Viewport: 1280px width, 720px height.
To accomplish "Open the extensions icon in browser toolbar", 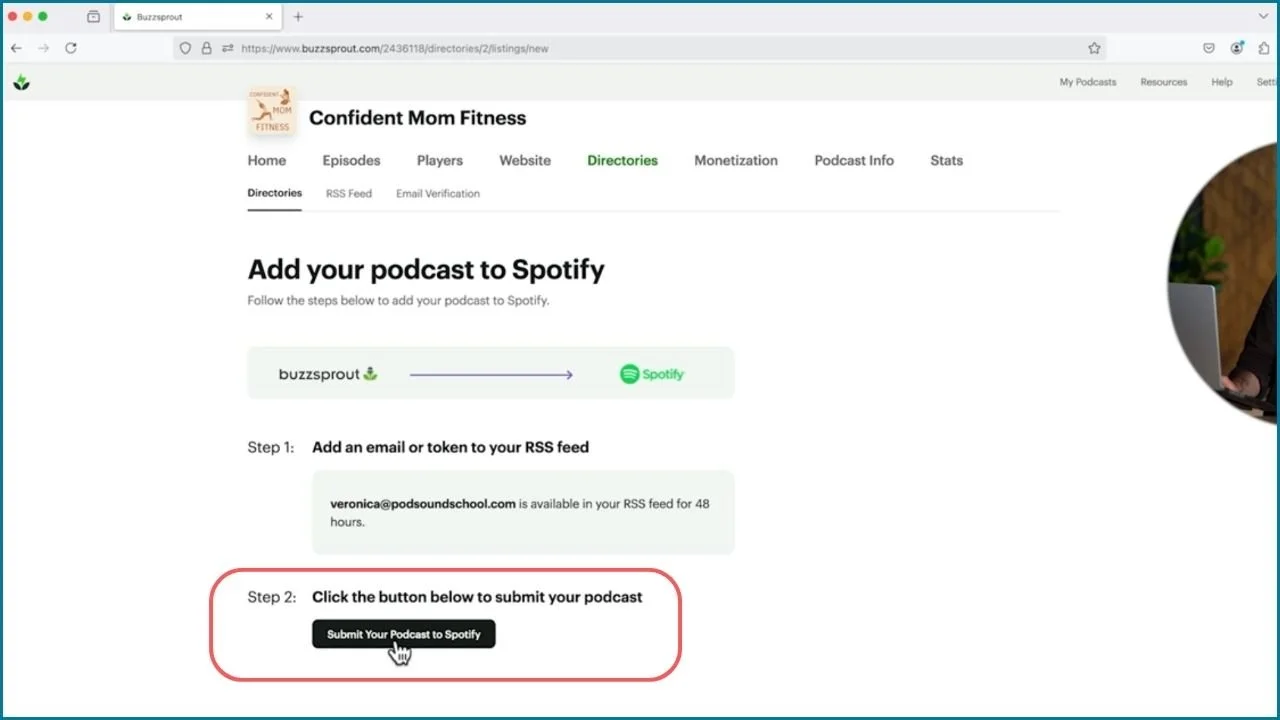I will (x=1265, y=48).
